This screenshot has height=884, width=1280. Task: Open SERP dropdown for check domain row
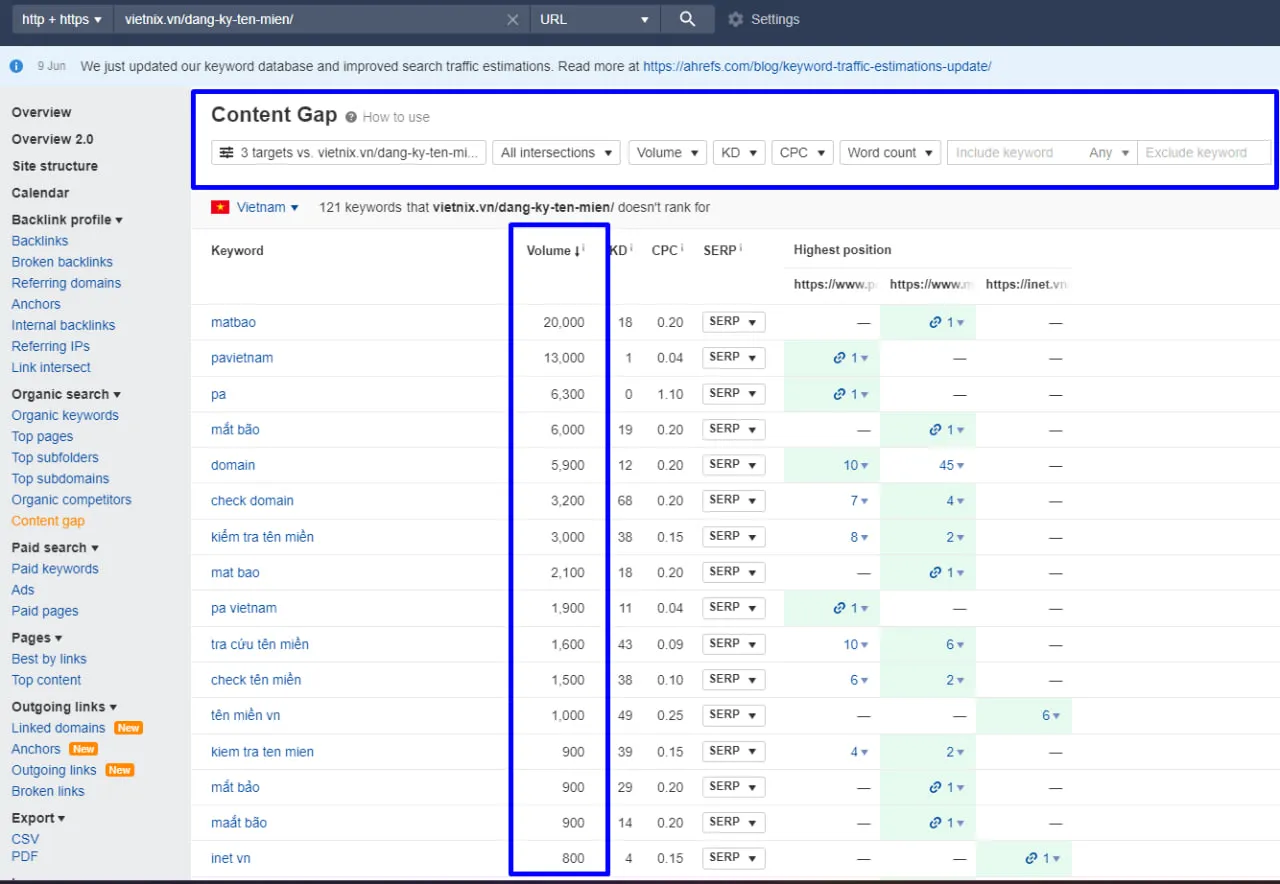tap(733, 501)
